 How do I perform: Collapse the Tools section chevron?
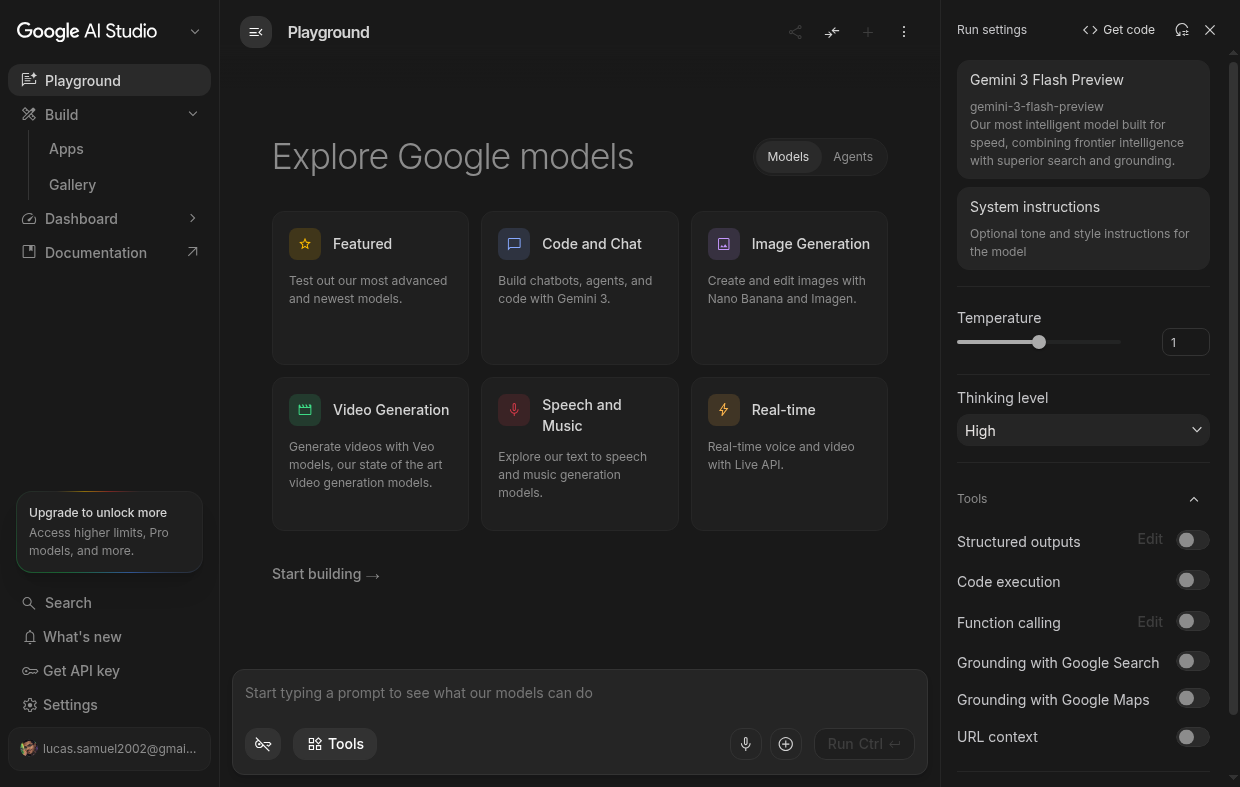click(1194, 499)
